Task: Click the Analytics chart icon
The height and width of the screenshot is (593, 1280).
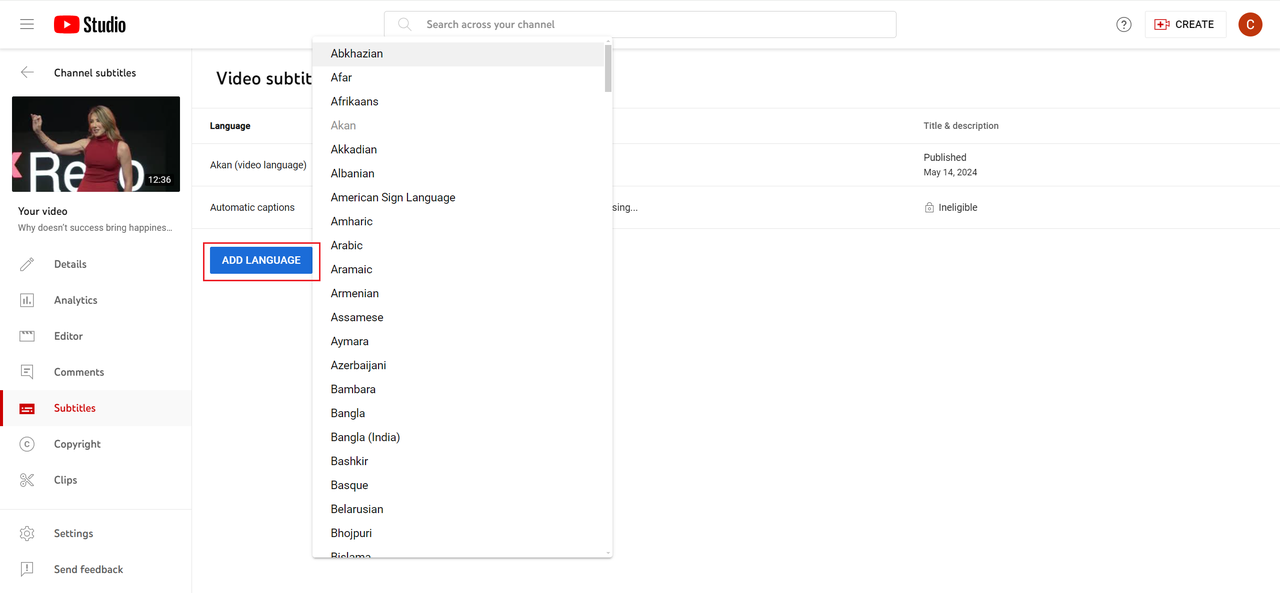Action: point(27,300)
